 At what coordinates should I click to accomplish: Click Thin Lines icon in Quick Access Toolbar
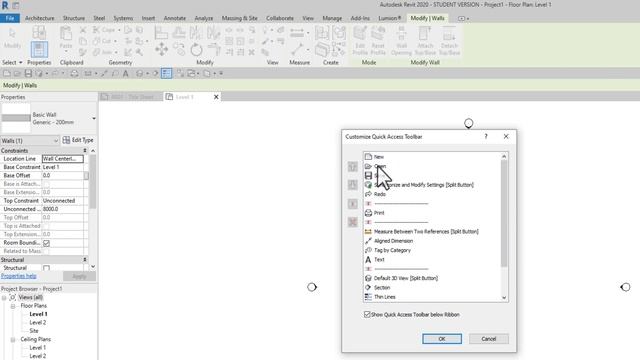pos(167,73)
